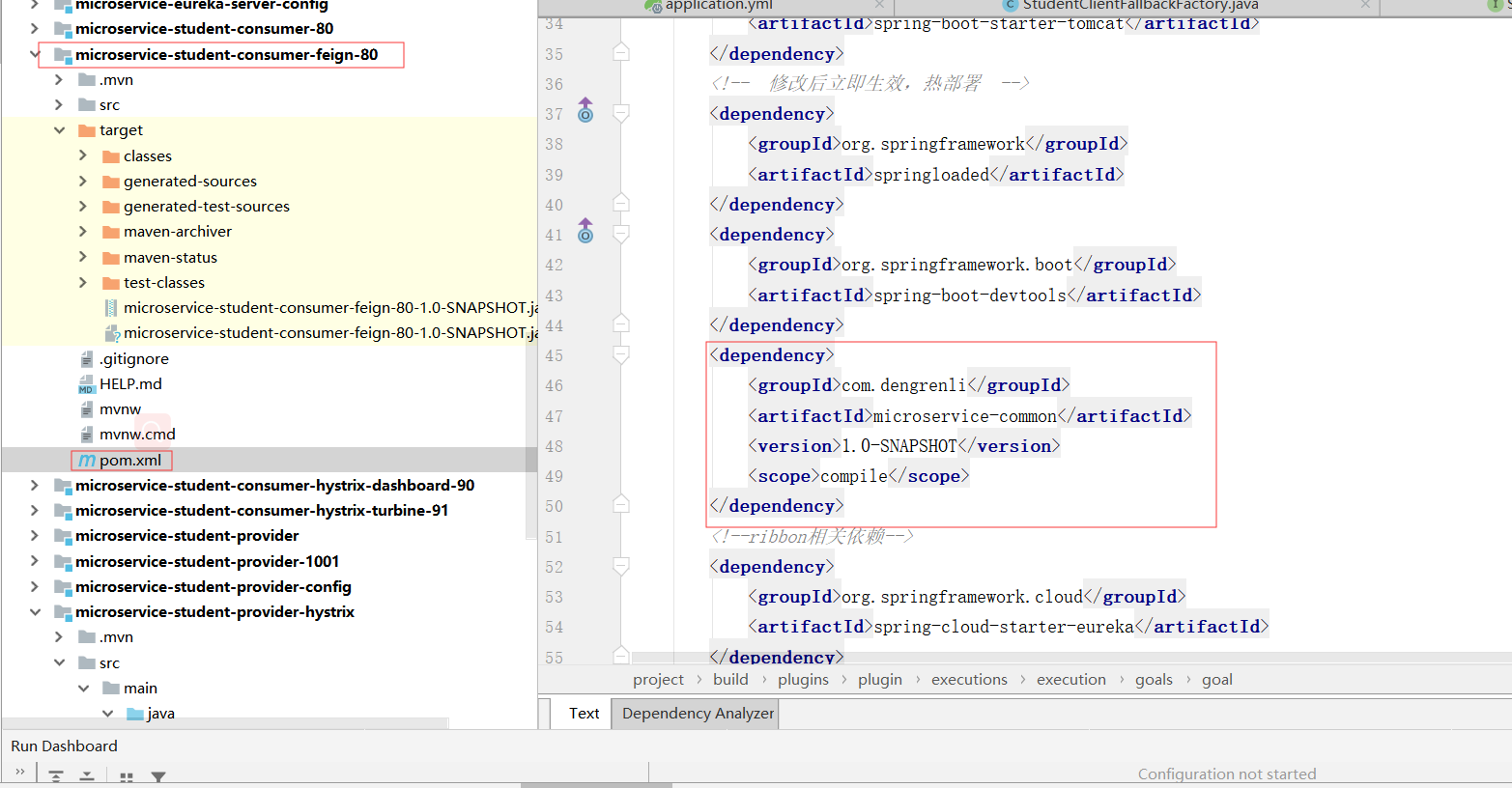Click 'Configuration not started' status text
Viewport: 1512px width, 788px height.
click(1227, 774)
